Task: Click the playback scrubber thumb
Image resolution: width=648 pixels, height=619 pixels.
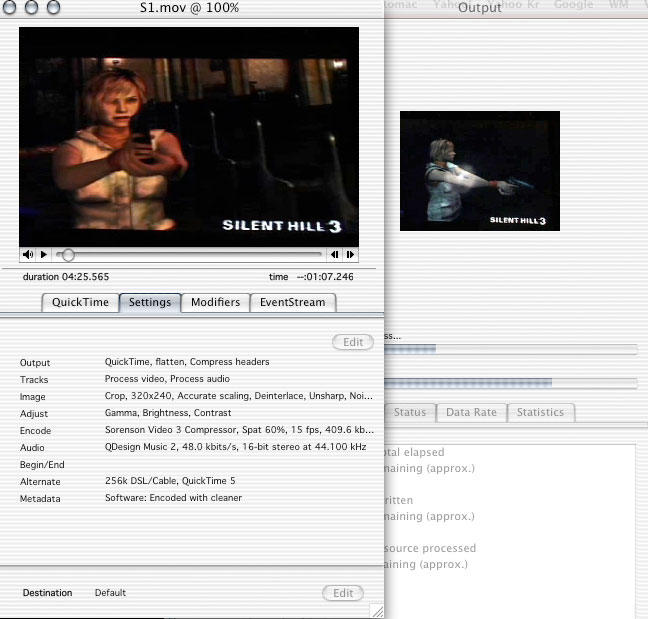Action: [x=68, y=255]
